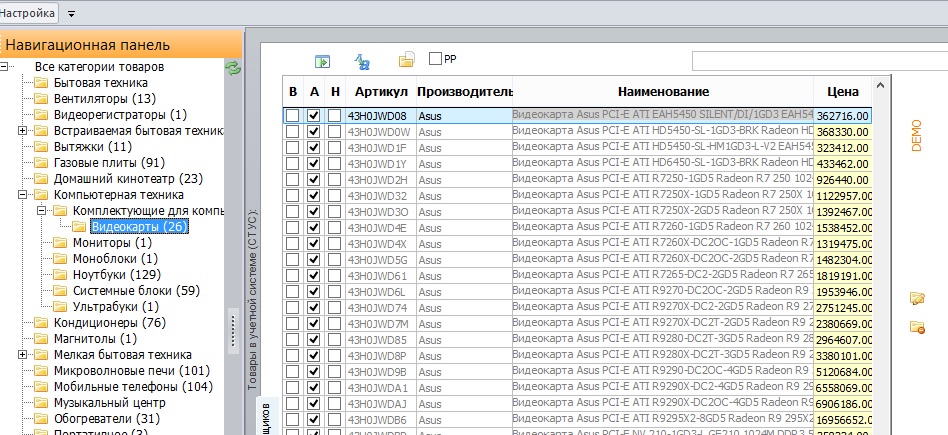Click folder icon beside Ноутбуки (129)

[60, 275]
